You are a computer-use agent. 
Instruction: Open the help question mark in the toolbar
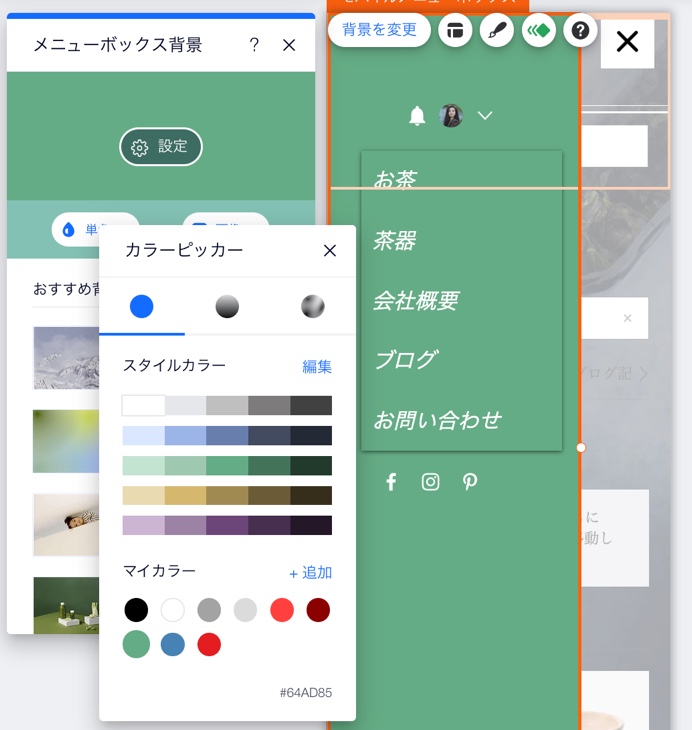(x=580, y=31)
